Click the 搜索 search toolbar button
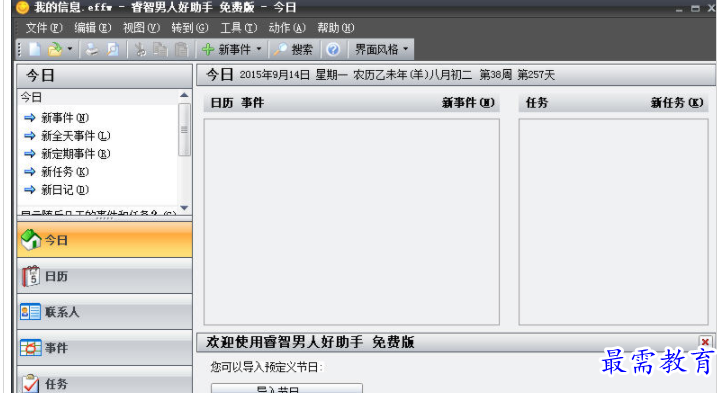 (x=293, y=49)
